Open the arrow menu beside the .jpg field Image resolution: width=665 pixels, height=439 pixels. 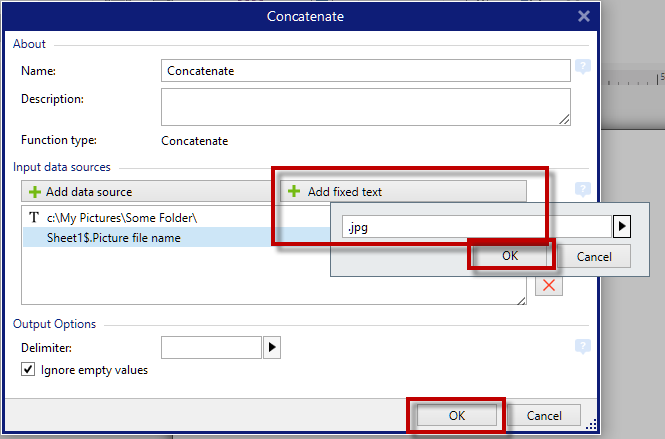pyautogui.click(x=621, y=227)
